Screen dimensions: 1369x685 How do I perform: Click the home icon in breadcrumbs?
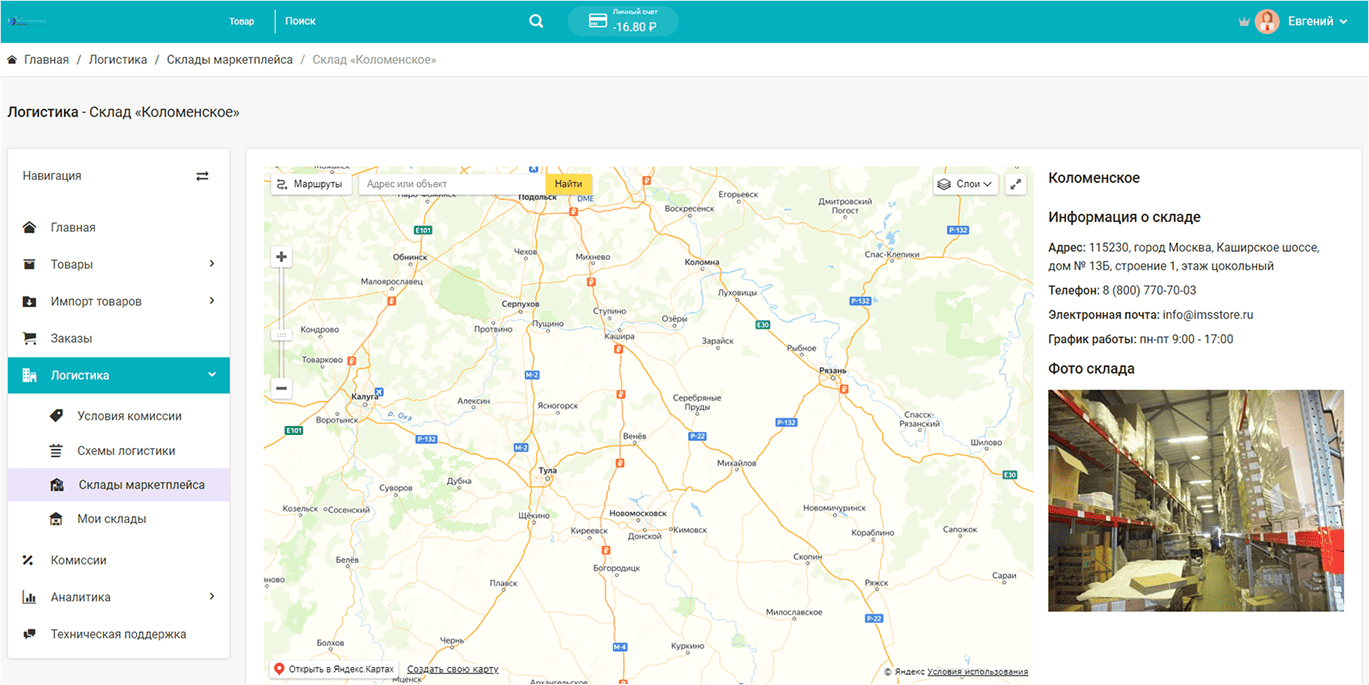coord(12,60)
